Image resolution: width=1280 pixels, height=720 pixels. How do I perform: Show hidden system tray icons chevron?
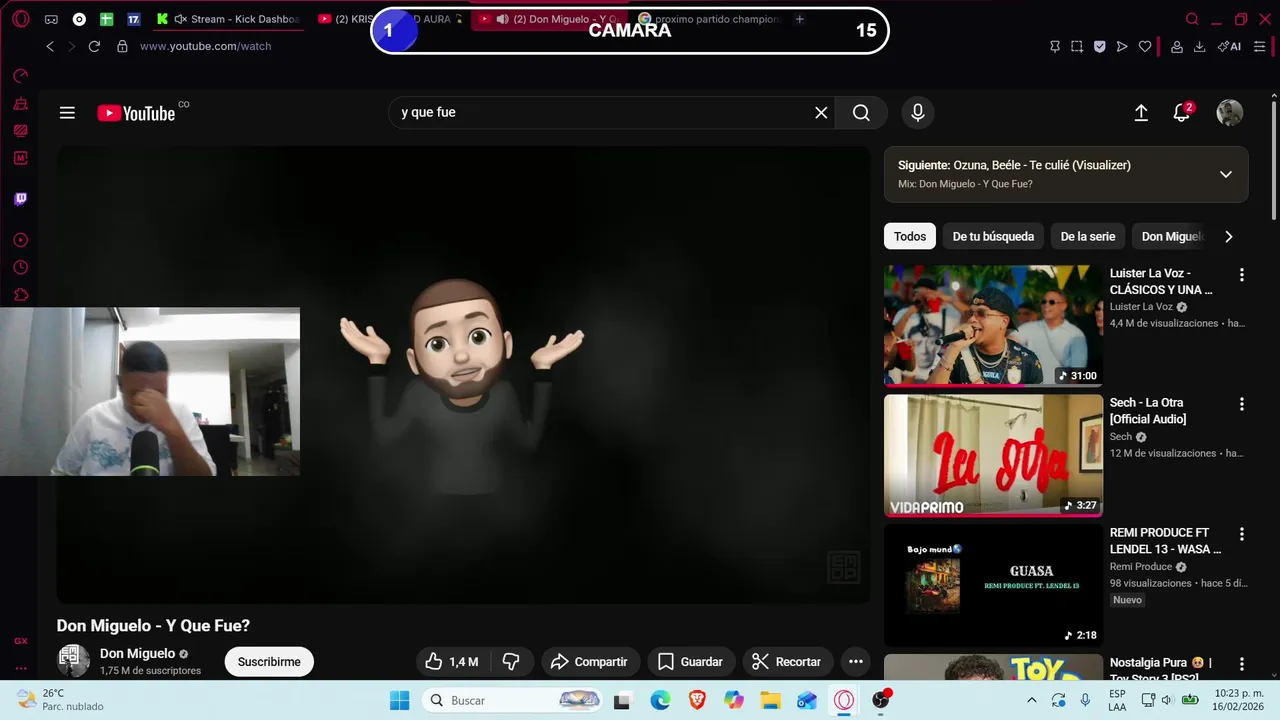[1032, 700]
